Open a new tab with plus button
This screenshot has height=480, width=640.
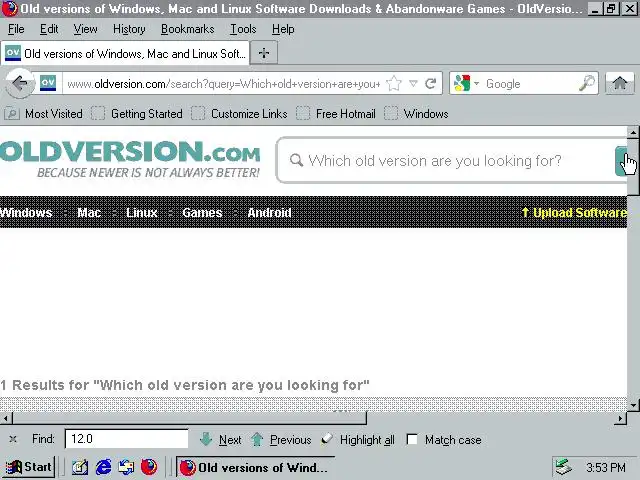[264, 53]
